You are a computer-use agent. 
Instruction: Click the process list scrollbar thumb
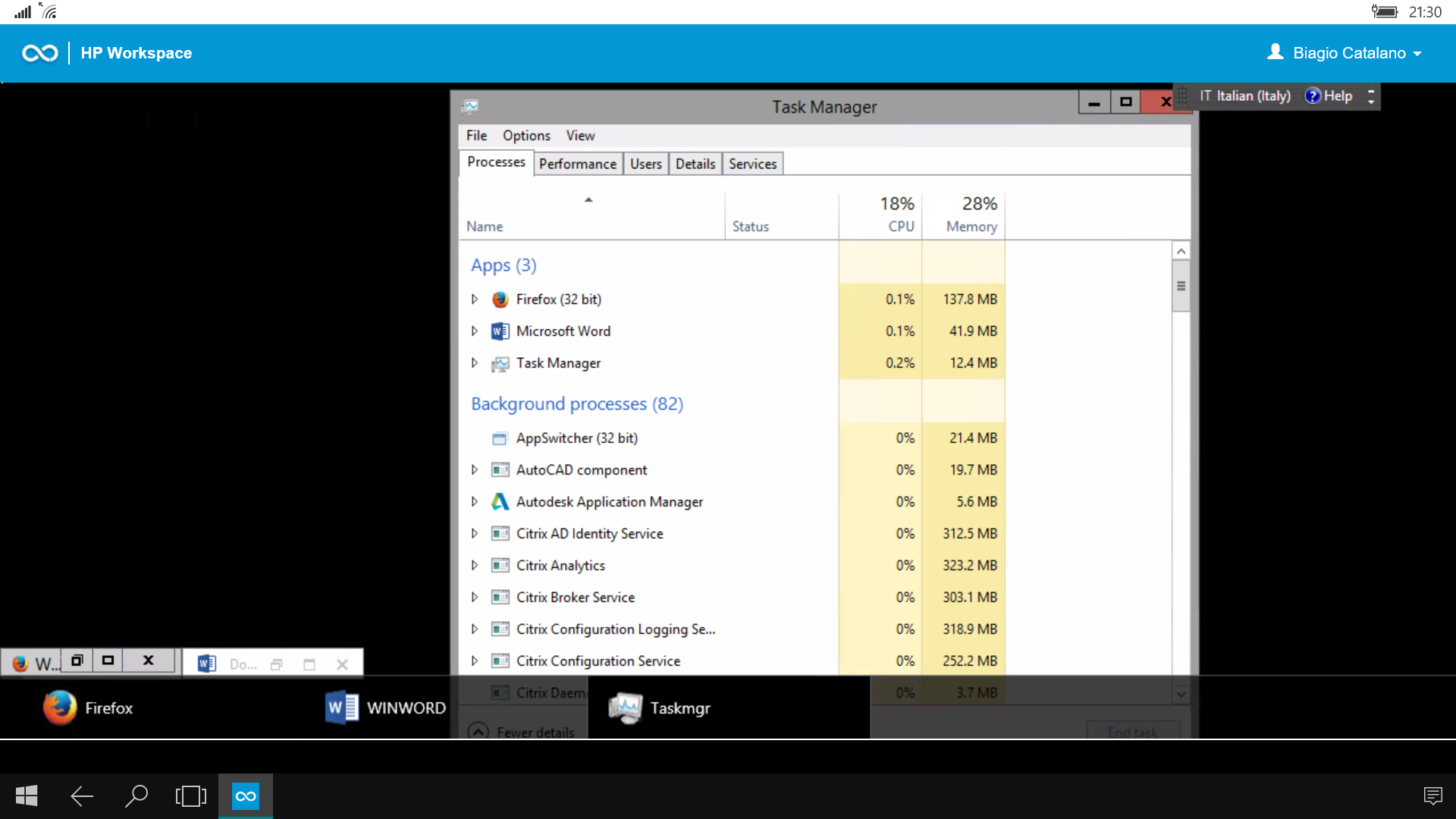[x=1181, y=286]
